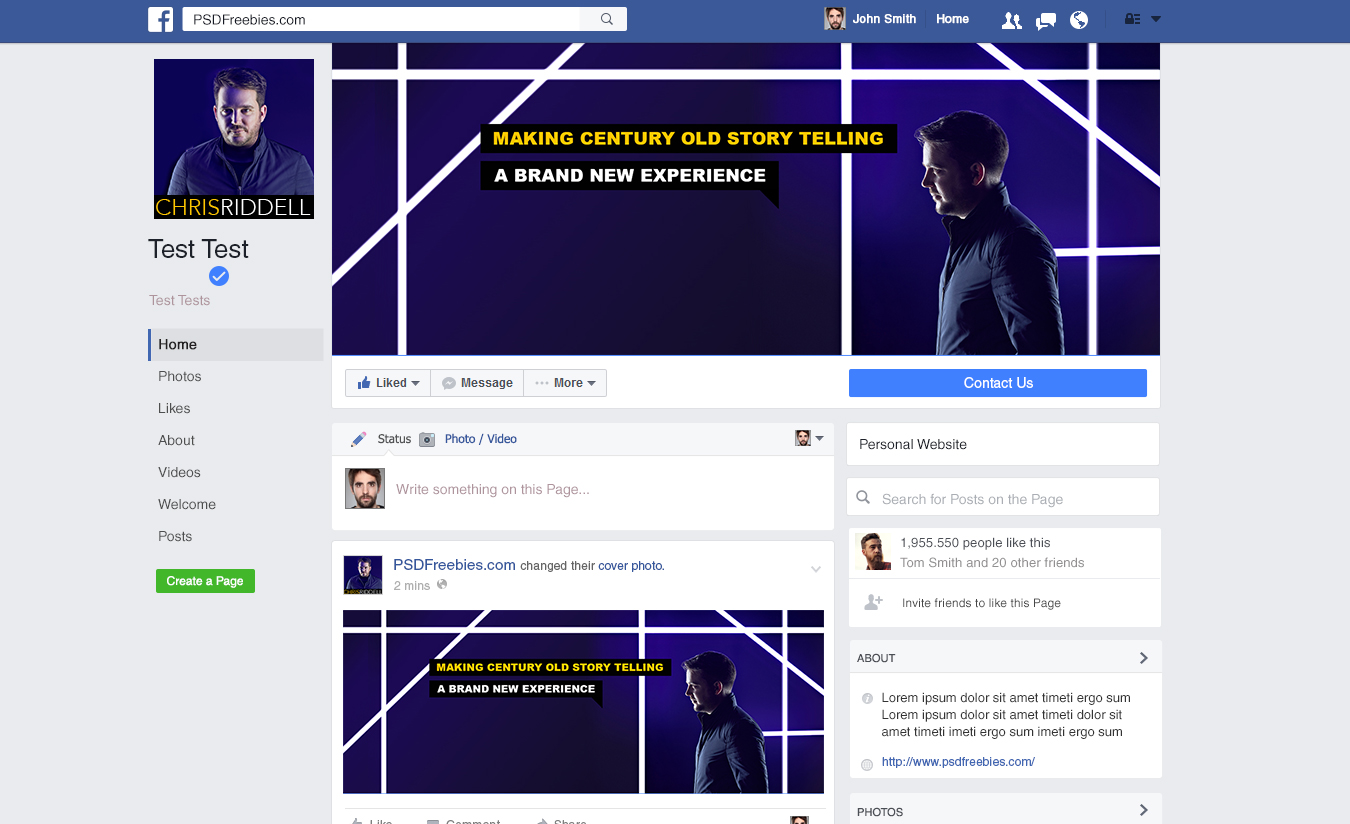Open the Messenger messages icon
The height and width of the screenshot is (824, 1350).
point(1045,19)
